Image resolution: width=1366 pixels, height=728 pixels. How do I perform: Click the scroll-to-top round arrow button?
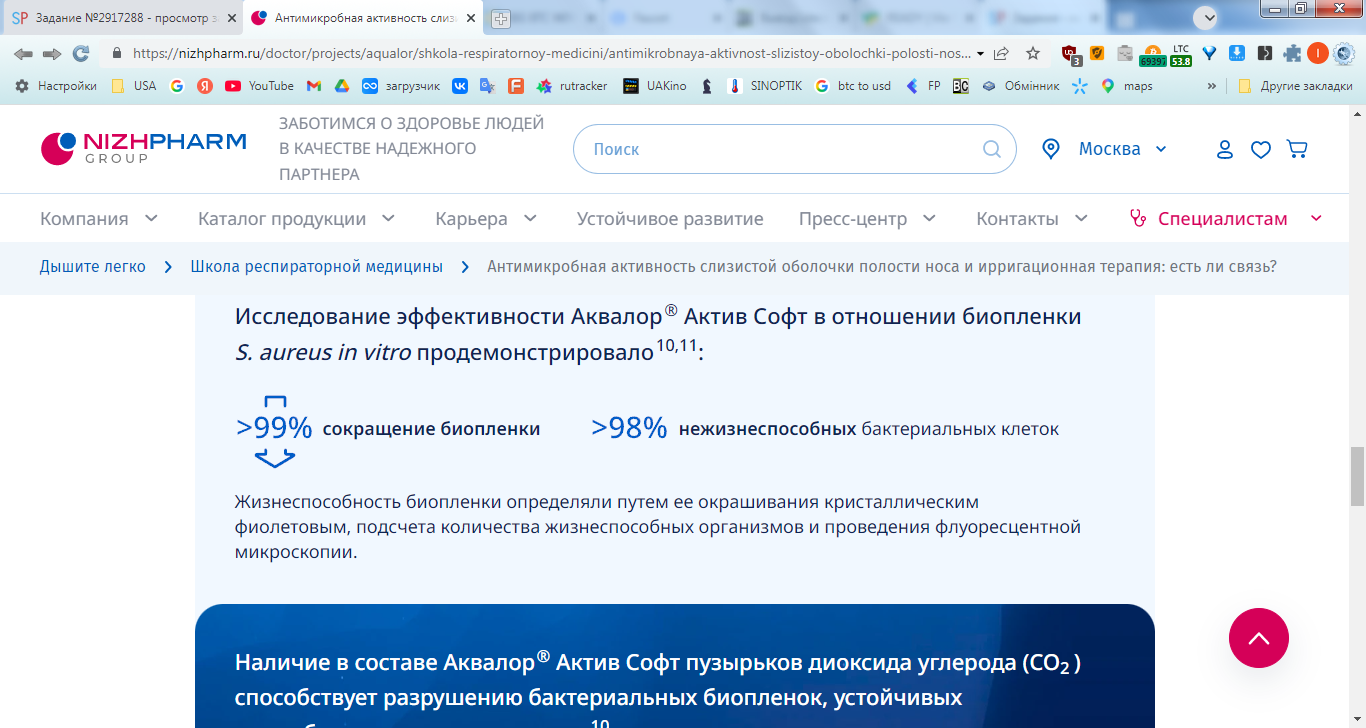[x=1259, y=638]
